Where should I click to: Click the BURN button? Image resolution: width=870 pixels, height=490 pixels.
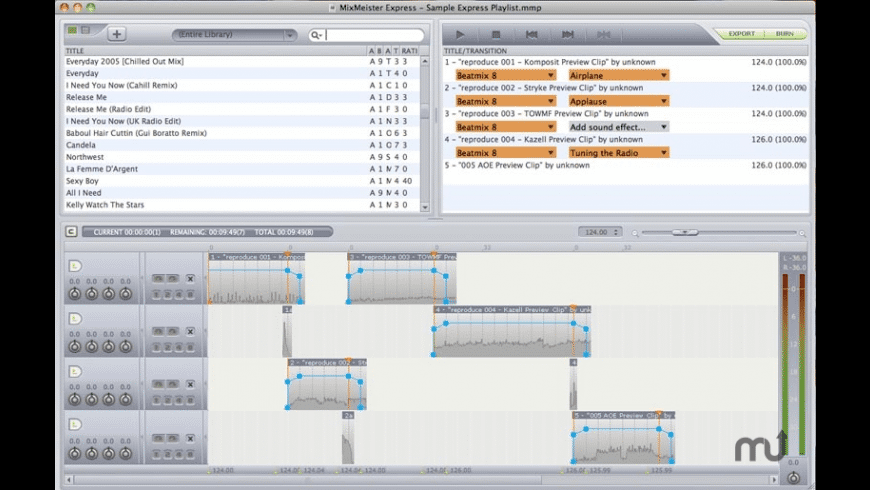785,34
